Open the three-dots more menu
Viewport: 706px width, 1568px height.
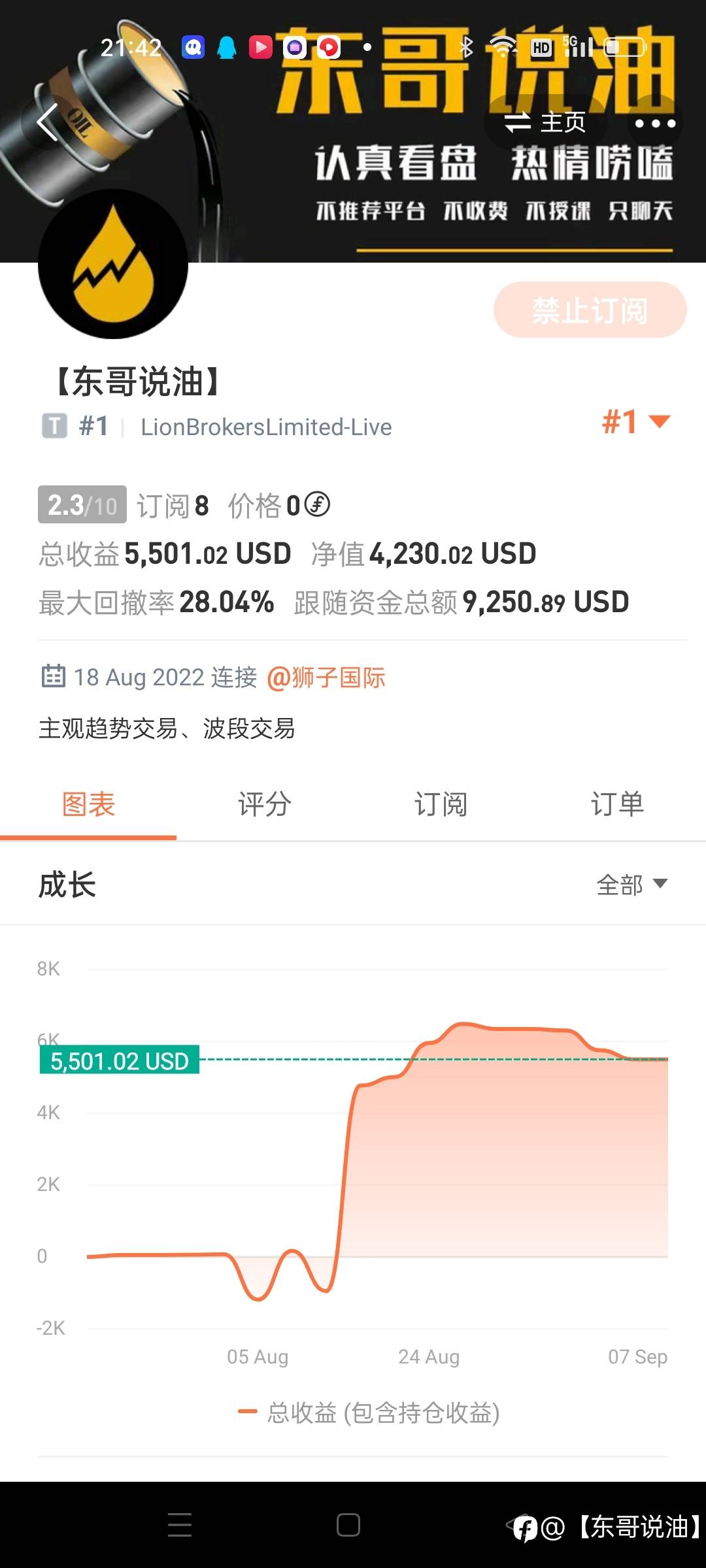point(654,123)
